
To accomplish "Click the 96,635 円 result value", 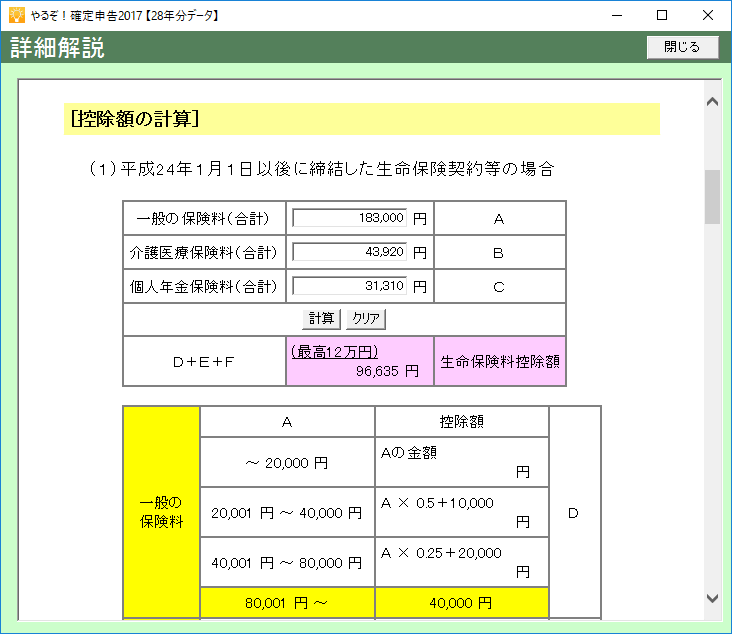I will (387, 371).
